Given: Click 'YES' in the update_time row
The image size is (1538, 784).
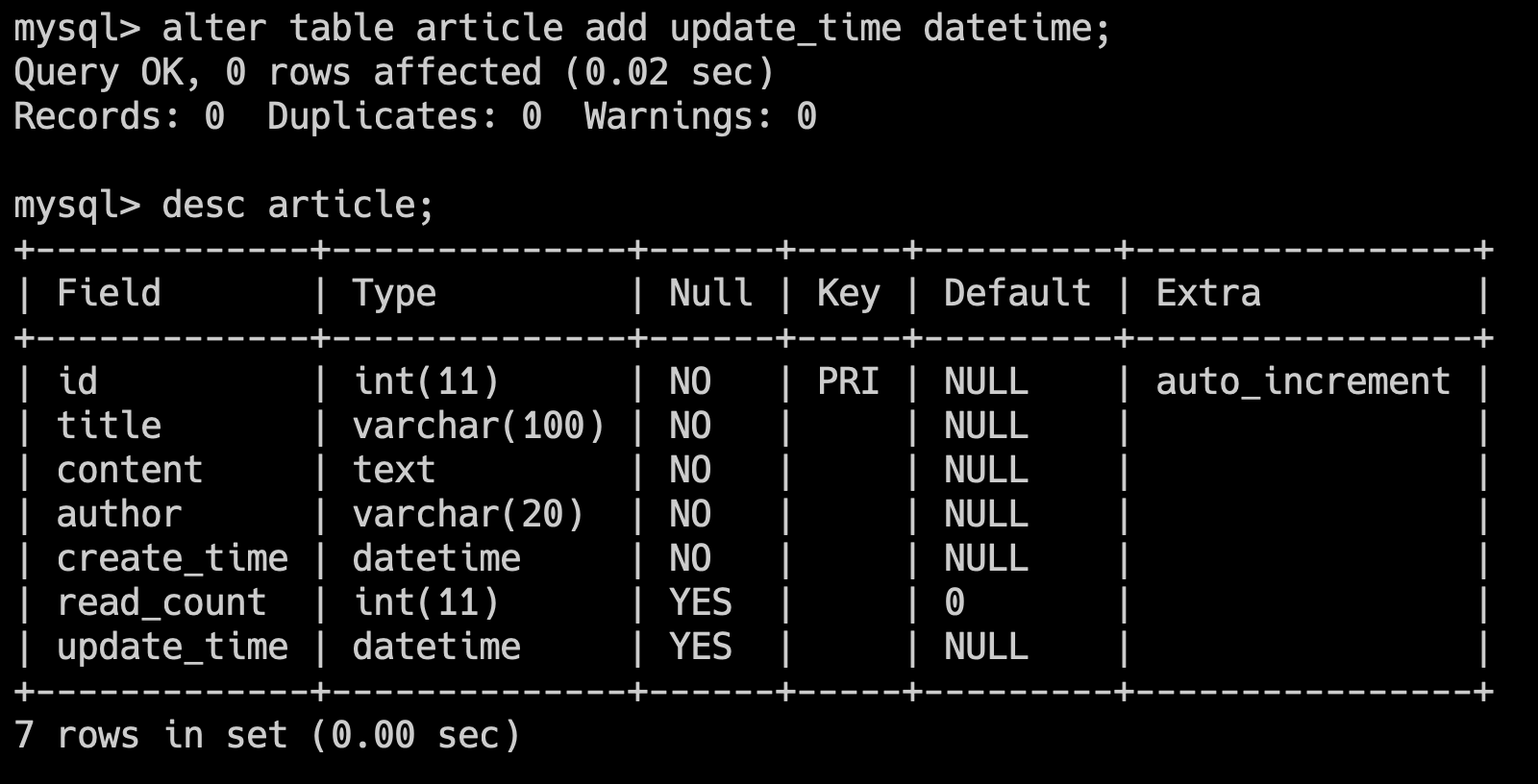Looking at the screenshot, I should pos(701,647).
